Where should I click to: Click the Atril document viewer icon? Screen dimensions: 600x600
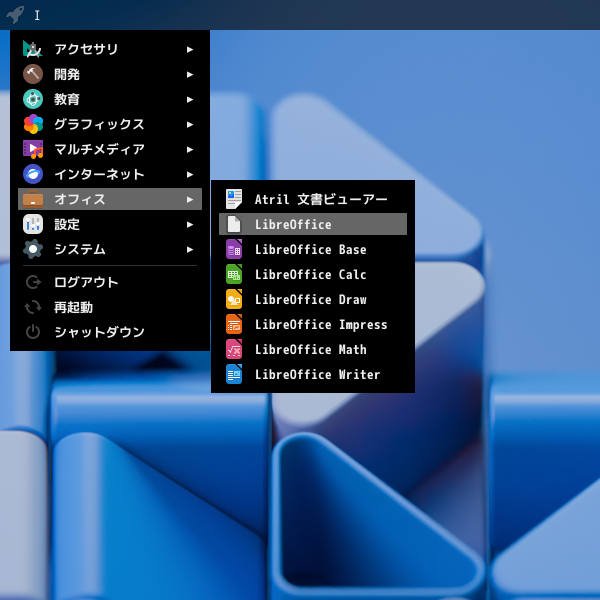click(234, 199)
